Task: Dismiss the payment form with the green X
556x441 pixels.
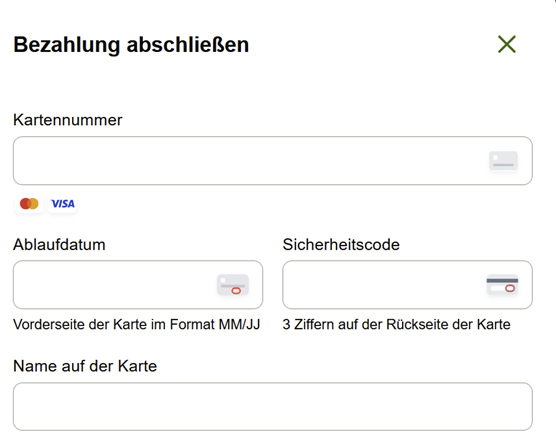Action: (507, 44)
